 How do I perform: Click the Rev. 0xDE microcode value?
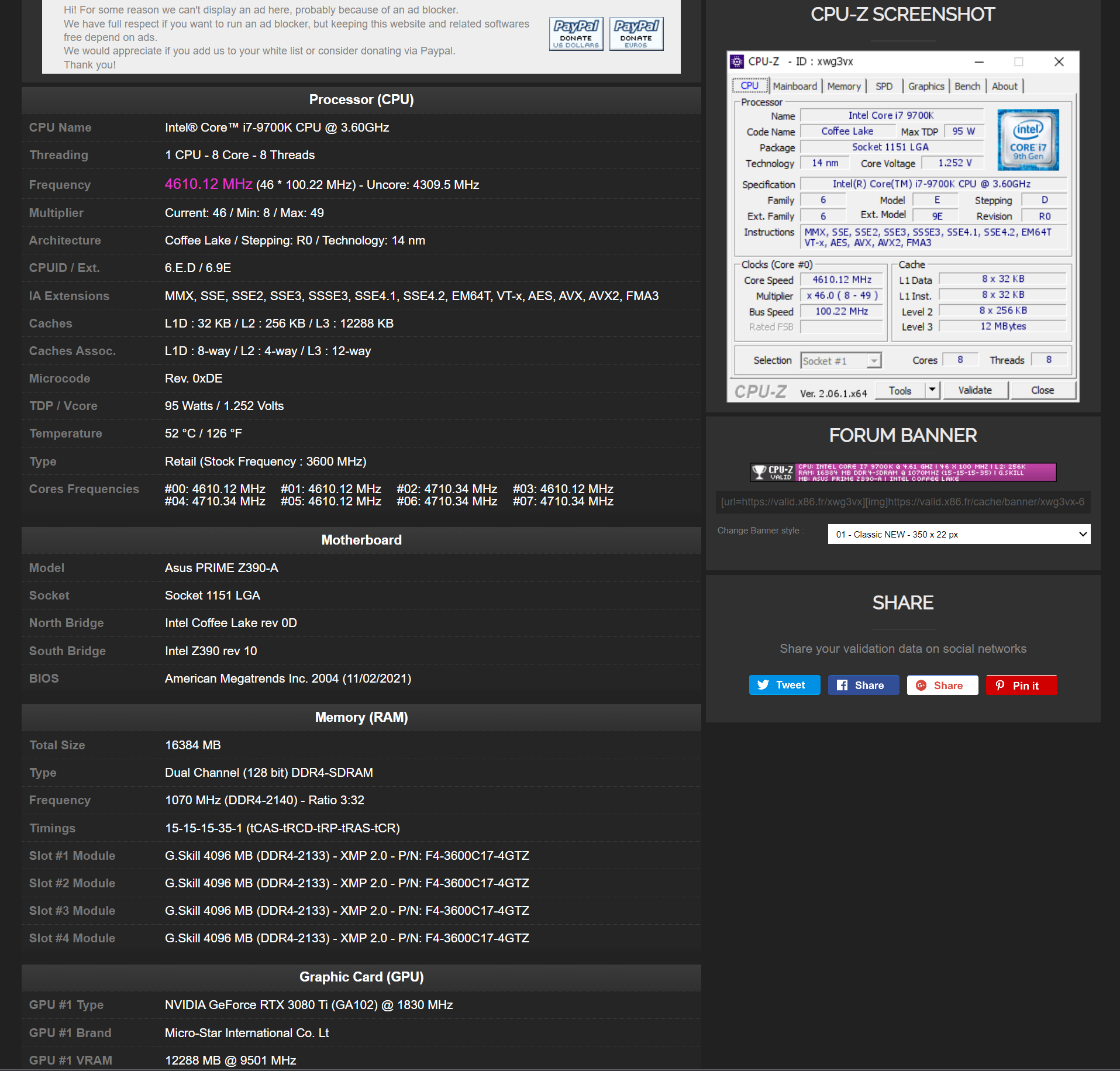pos(194,378)
